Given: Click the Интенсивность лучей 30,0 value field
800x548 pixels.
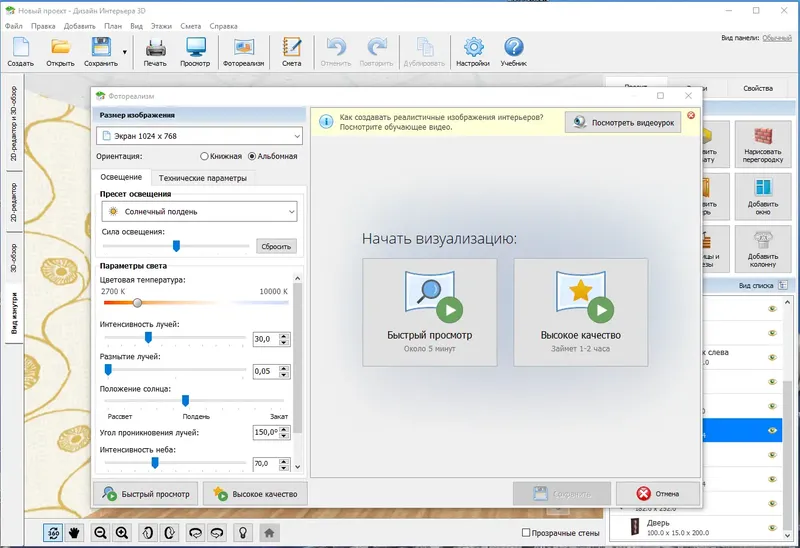Looking at the screenshot, I should (266, 339).
